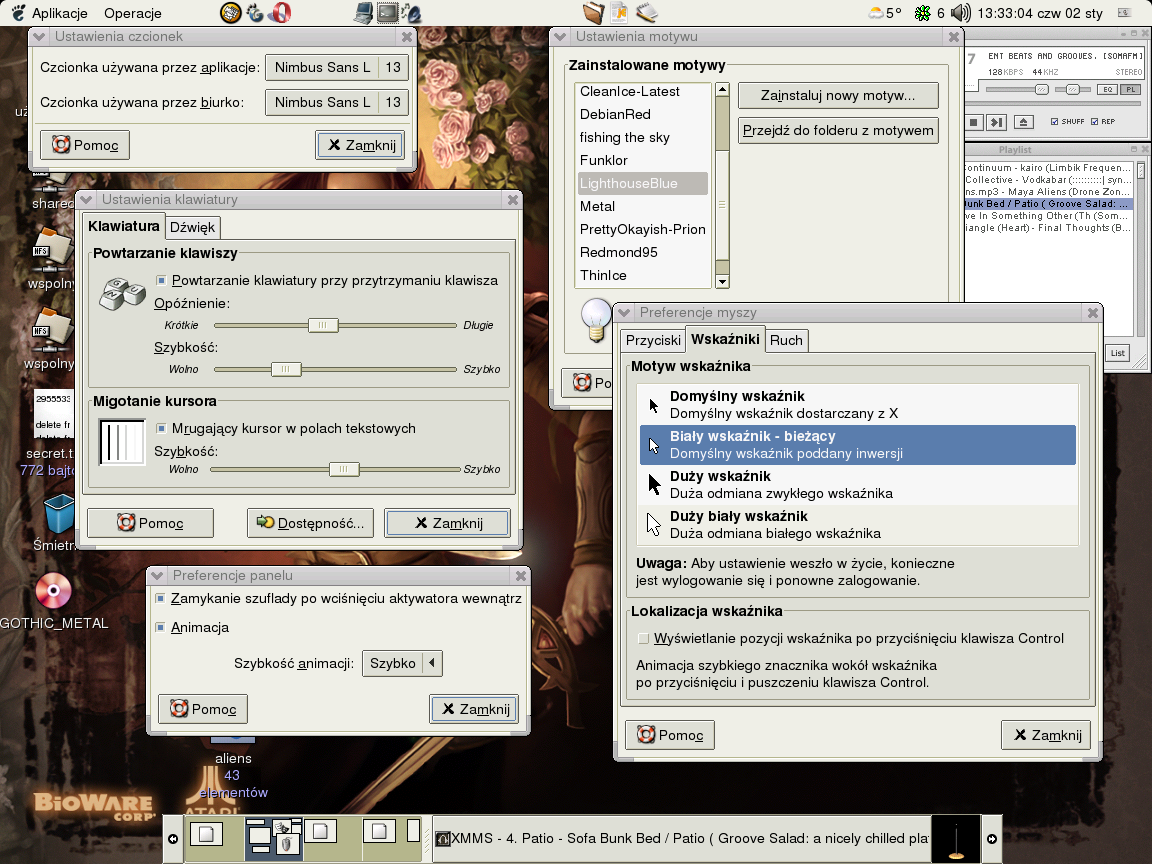This screenshot has height=864, width=1152.
Task: Switch to the fourth workspace in the pager
Action: (390, 839)
